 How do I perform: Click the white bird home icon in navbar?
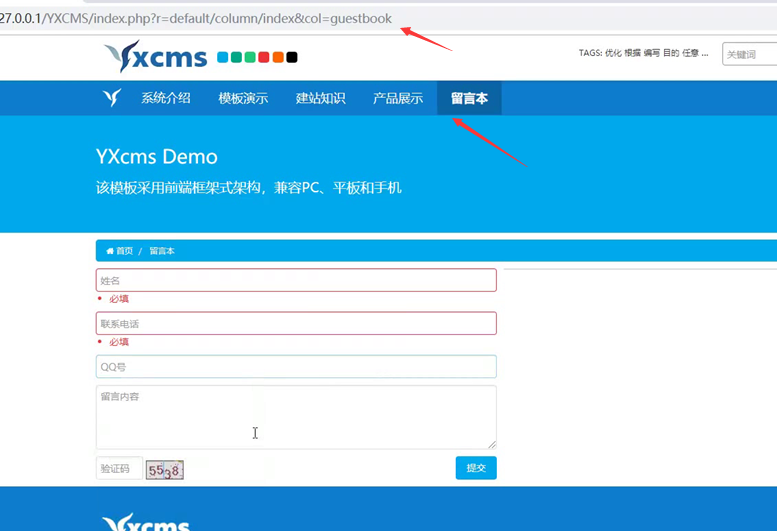click(x=112, y=98)
